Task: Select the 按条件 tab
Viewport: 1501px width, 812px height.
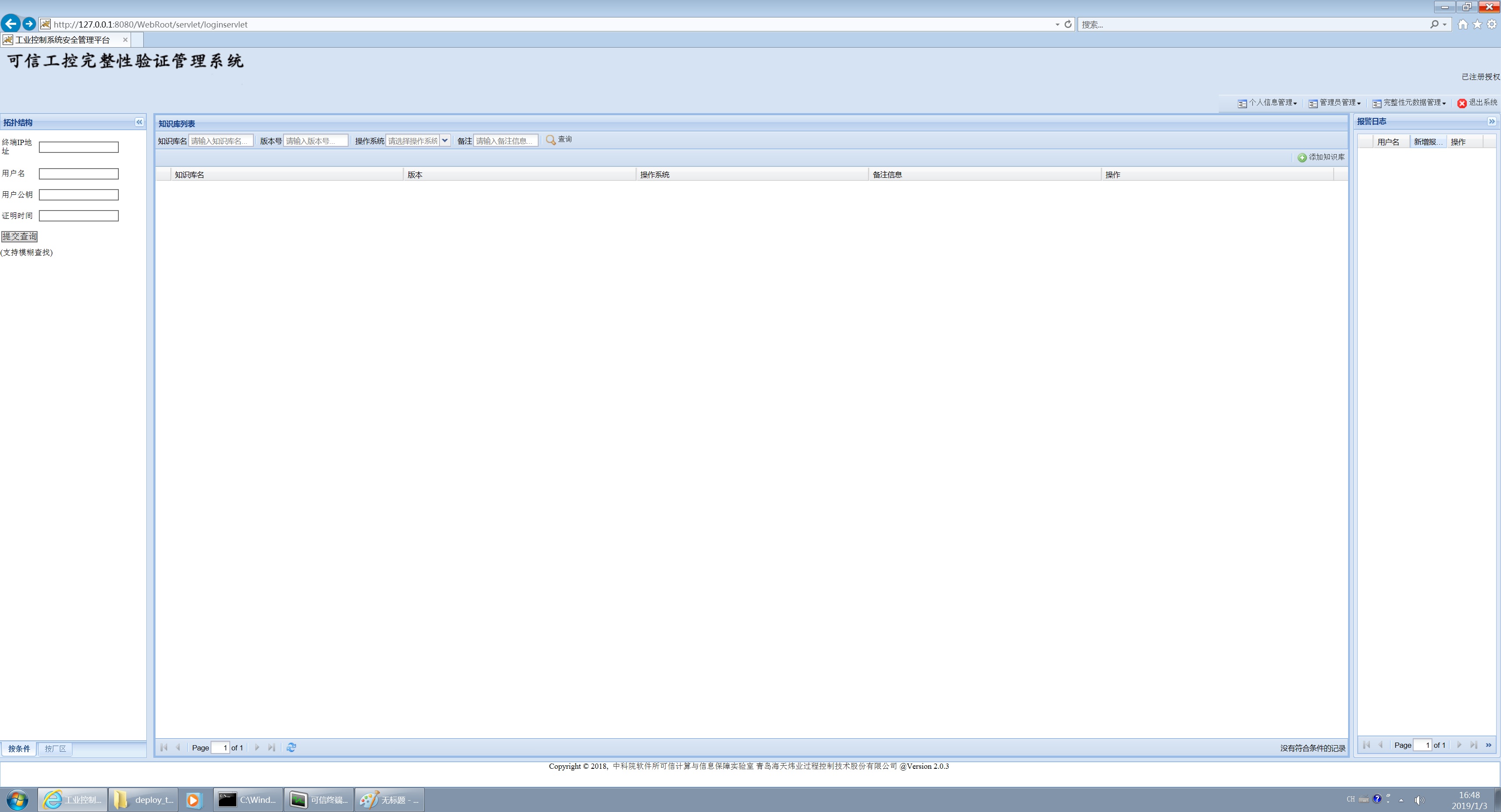Action: pos(19,749)
